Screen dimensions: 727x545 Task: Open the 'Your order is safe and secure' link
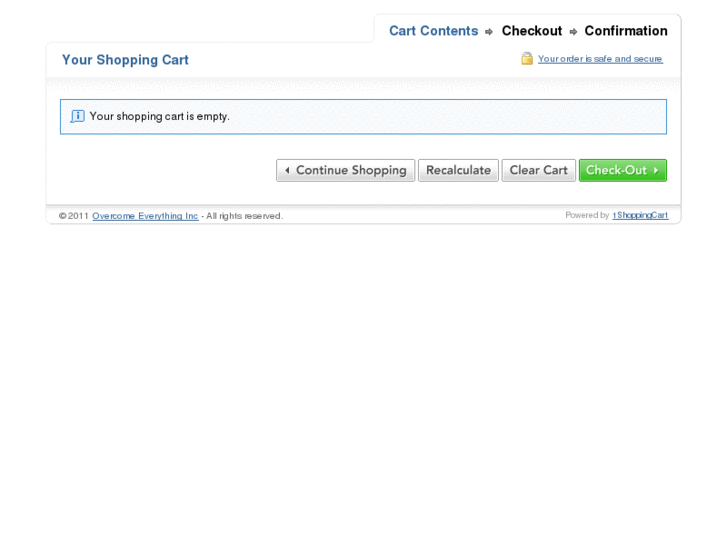(600, 59)
